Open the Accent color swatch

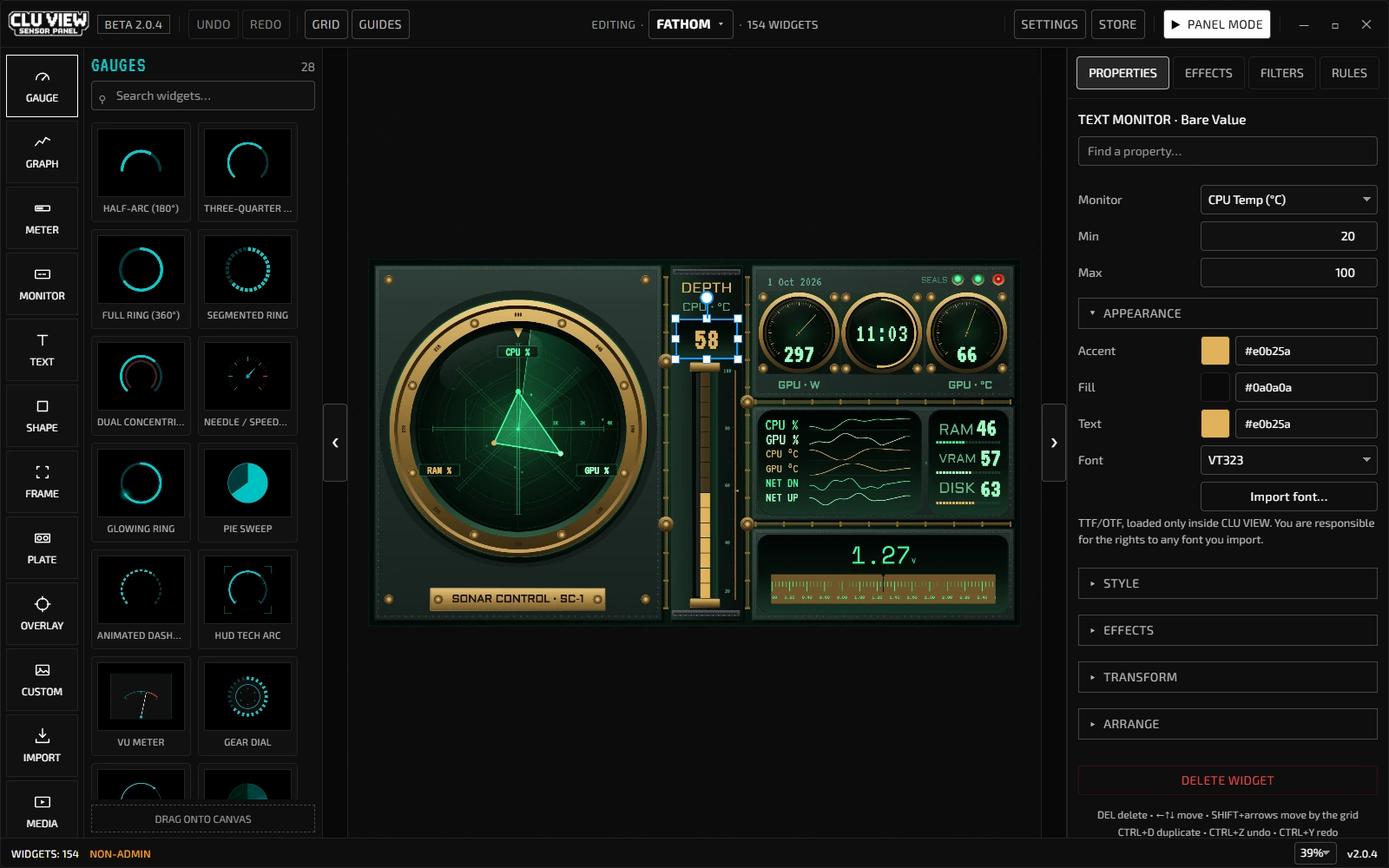tap(1215, 351)
